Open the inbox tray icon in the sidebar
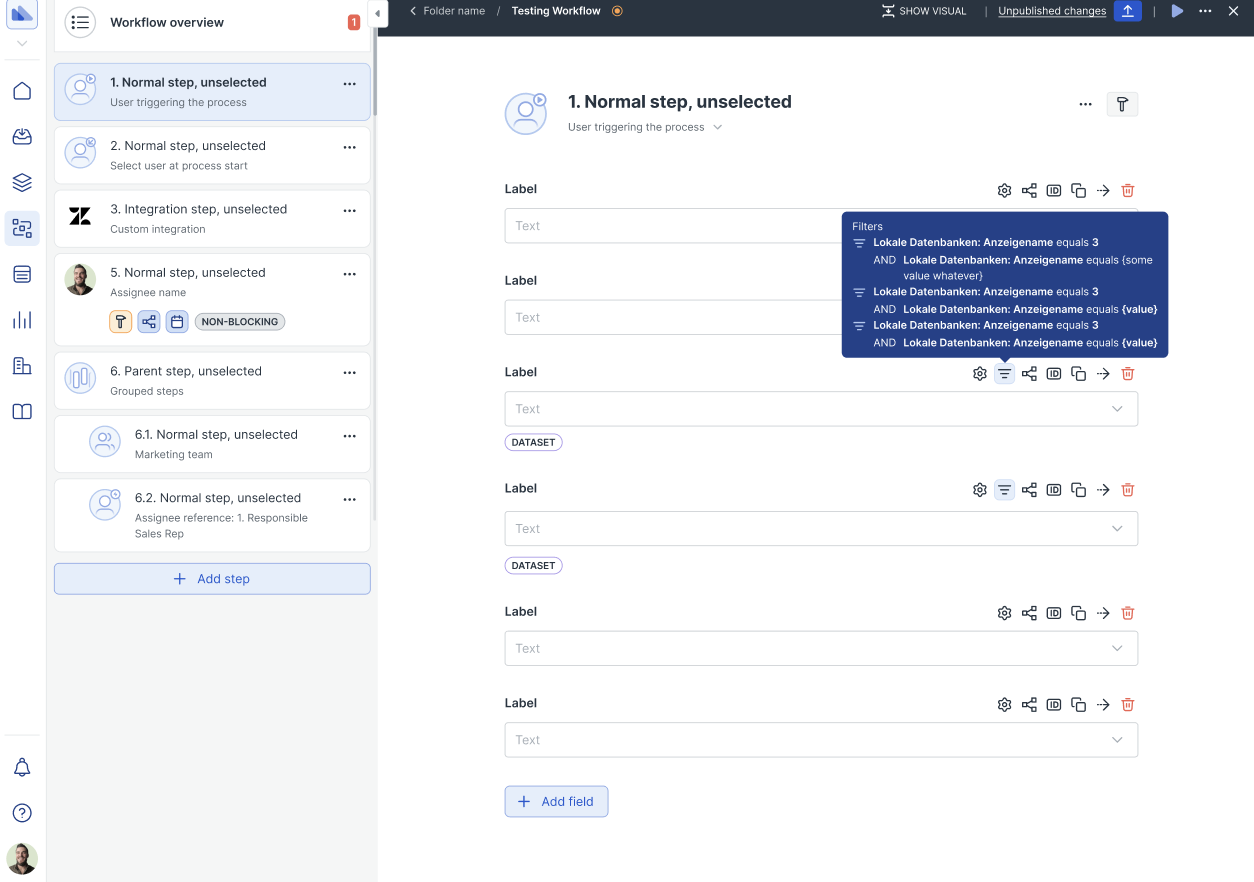 point(22,137)
